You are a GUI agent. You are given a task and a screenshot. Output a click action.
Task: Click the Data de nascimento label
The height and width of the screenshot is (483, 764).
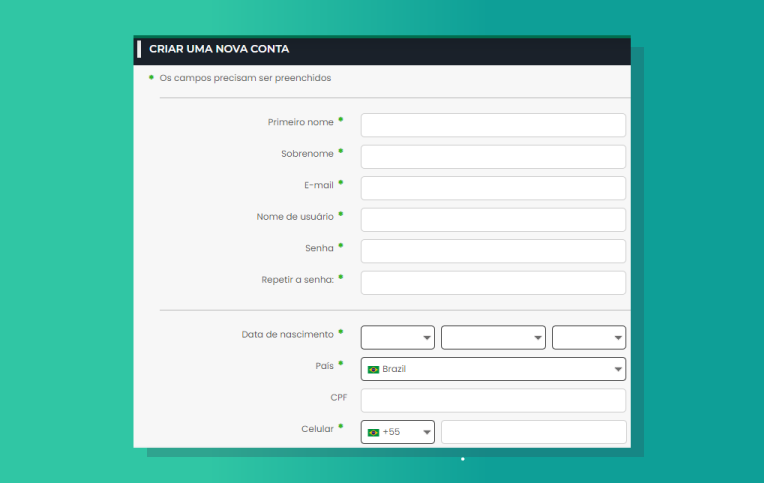pyautogui.click(x=287, y=334)
